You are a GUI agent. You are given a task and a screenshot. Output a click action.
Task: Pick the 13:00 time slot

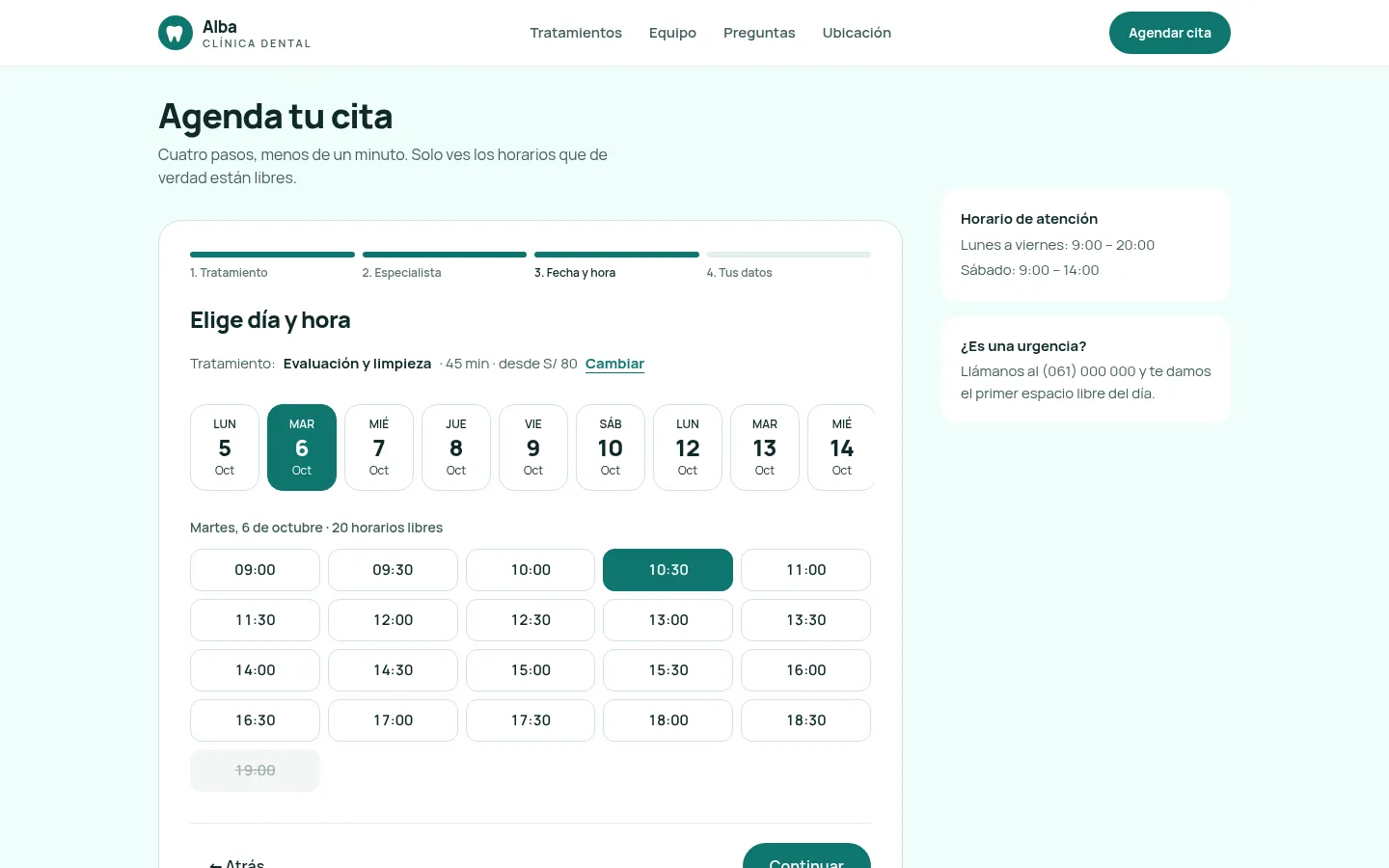(x=667, y=620)
